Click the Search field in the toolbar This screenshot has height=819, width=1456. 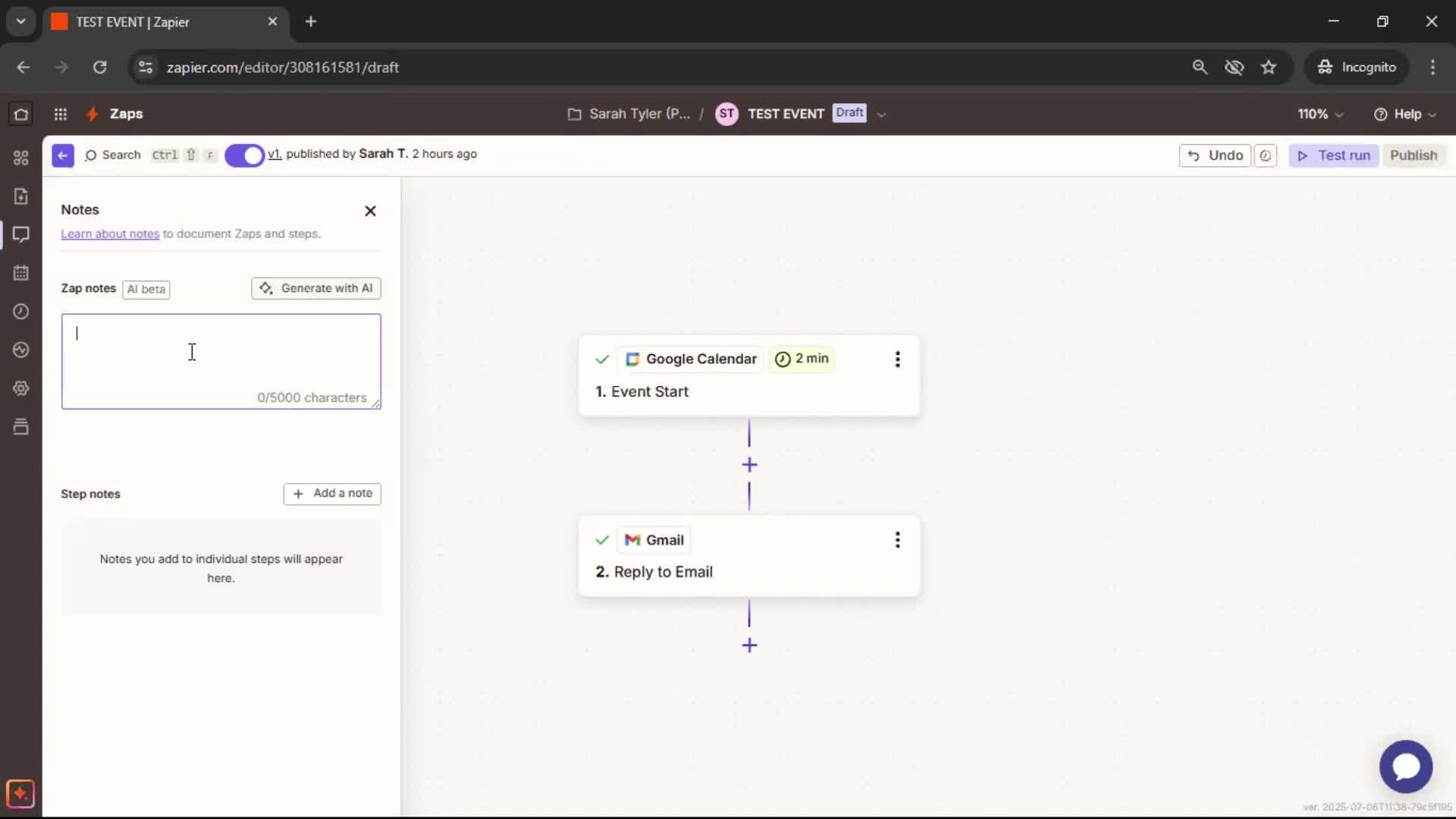(x=113, y=155)
